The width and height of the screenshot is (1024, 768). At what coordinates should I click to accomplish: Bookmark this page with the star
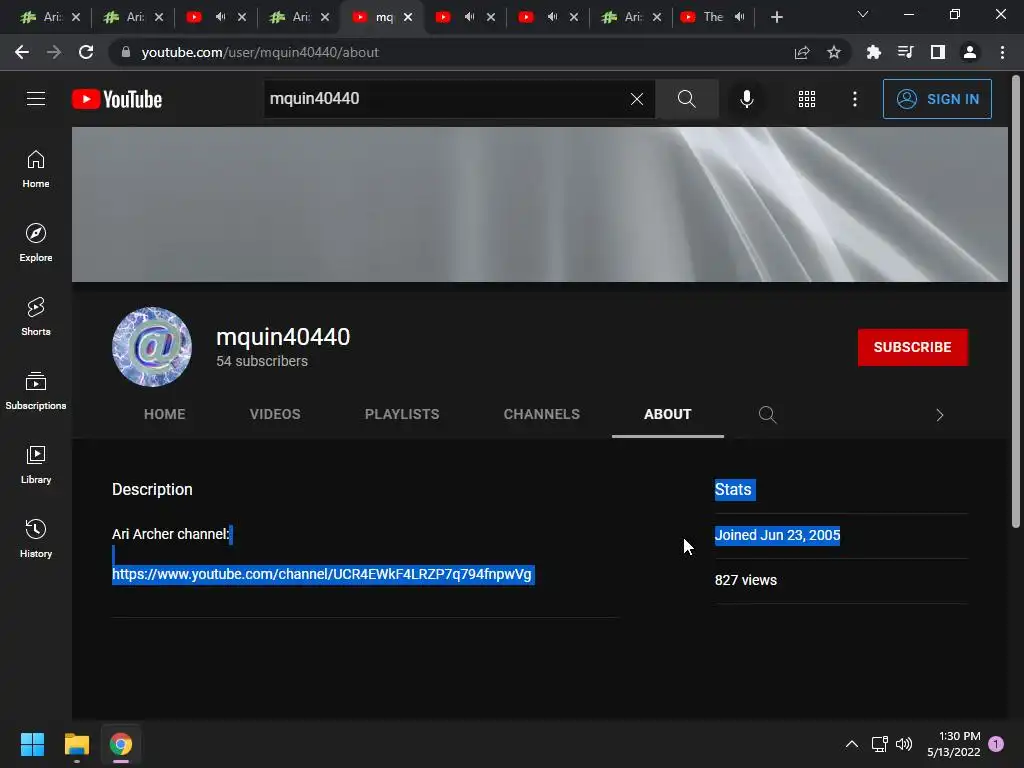[x=833, y=52]
